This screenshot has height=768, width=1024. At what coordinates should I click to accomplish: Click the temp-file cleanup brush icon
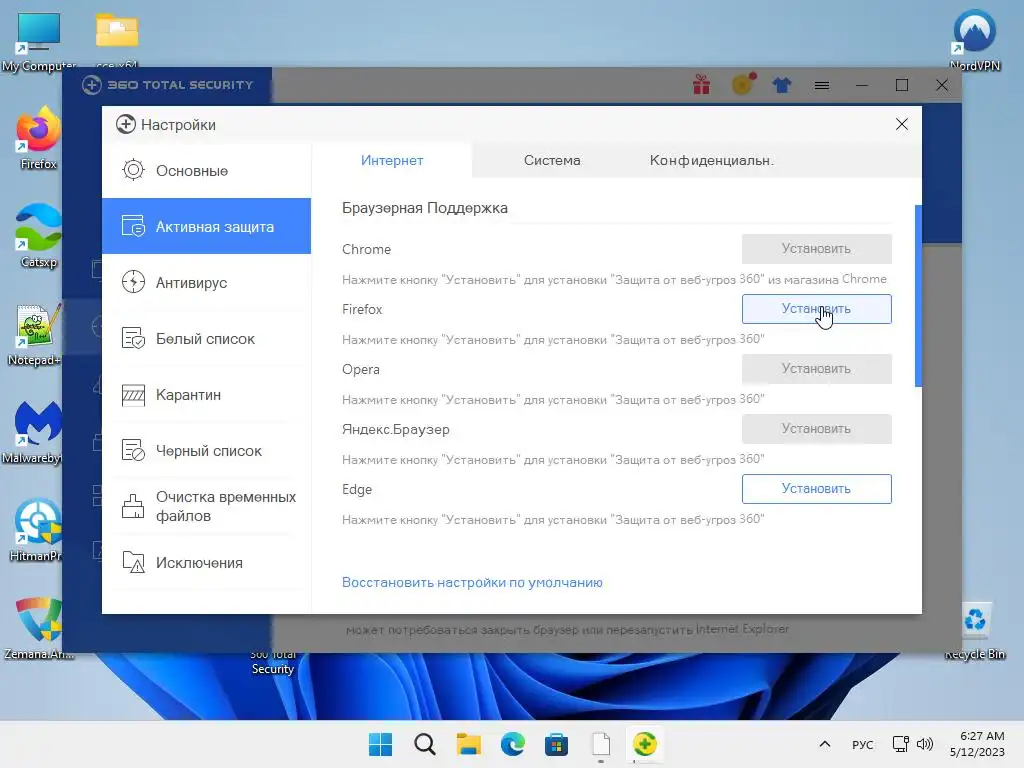pyautogui.click(x=133, y=506)
